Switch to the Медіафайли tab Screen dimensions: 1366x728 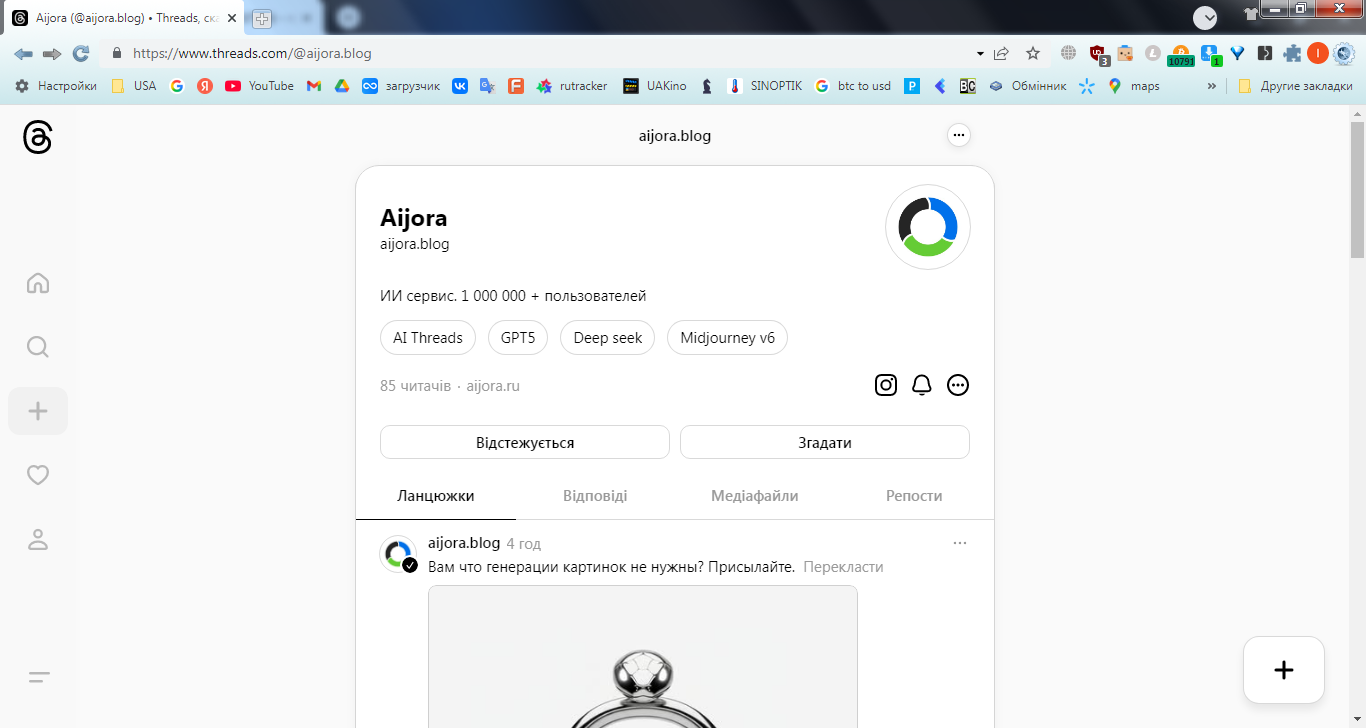point(755,496)
